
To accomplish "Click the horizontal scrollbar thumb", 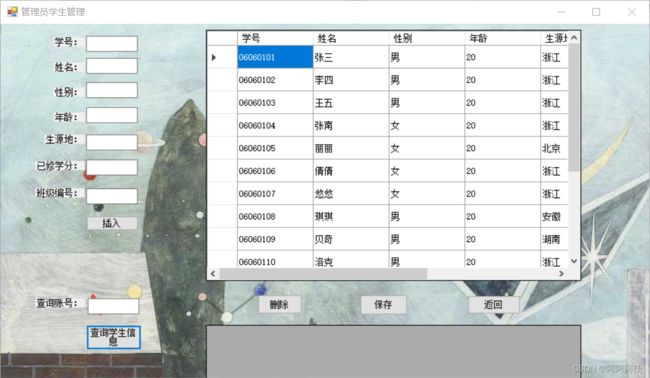I will 323,274.
